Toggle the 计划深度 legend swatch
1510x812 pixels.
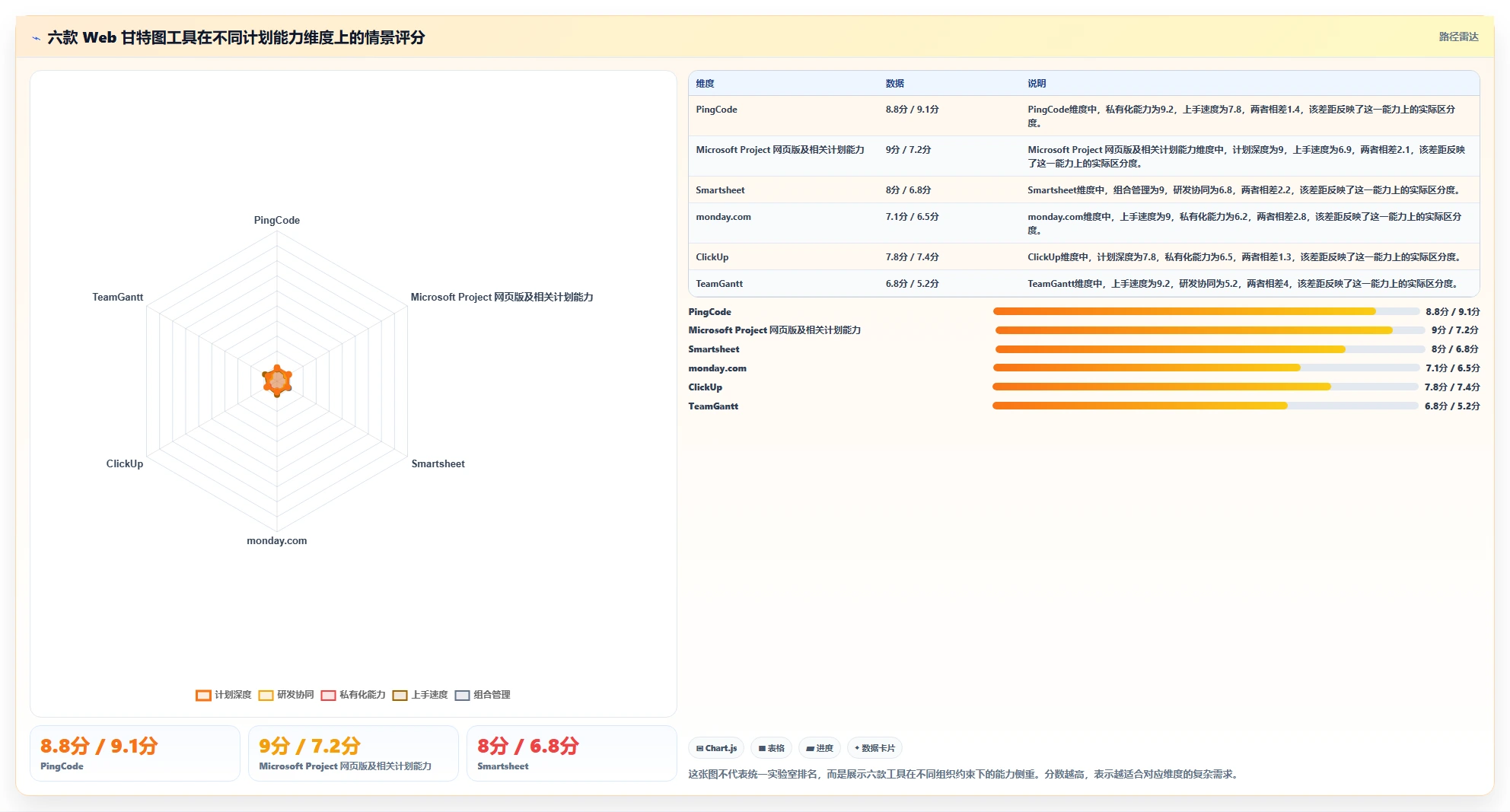[203, 695]
